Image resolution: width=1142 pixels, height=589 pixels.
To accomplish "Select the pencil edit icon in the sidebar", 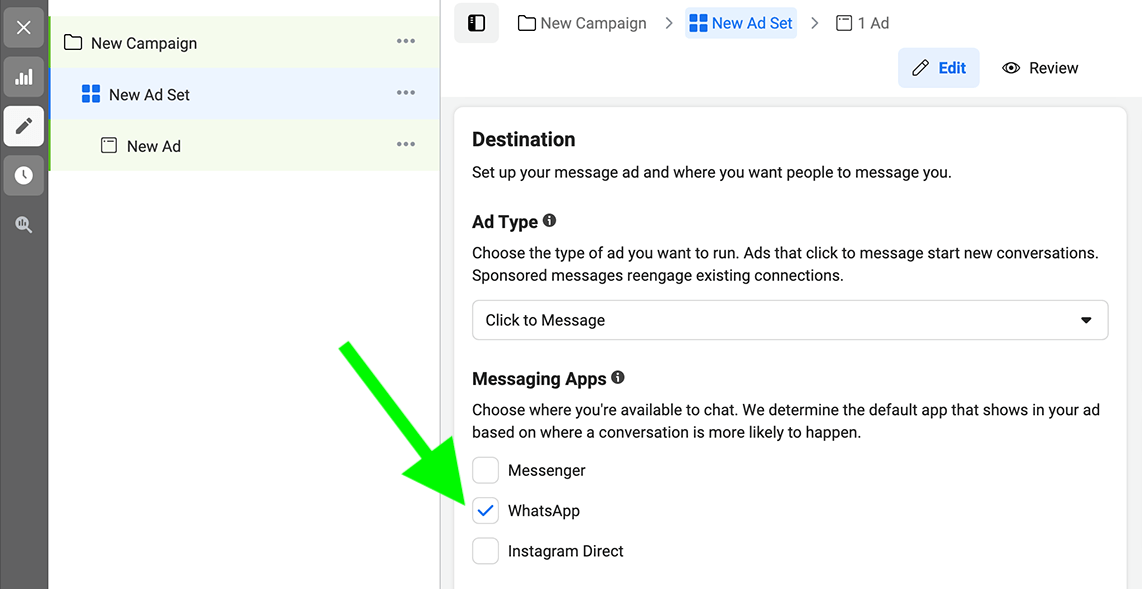I will [x=24, y=126].
